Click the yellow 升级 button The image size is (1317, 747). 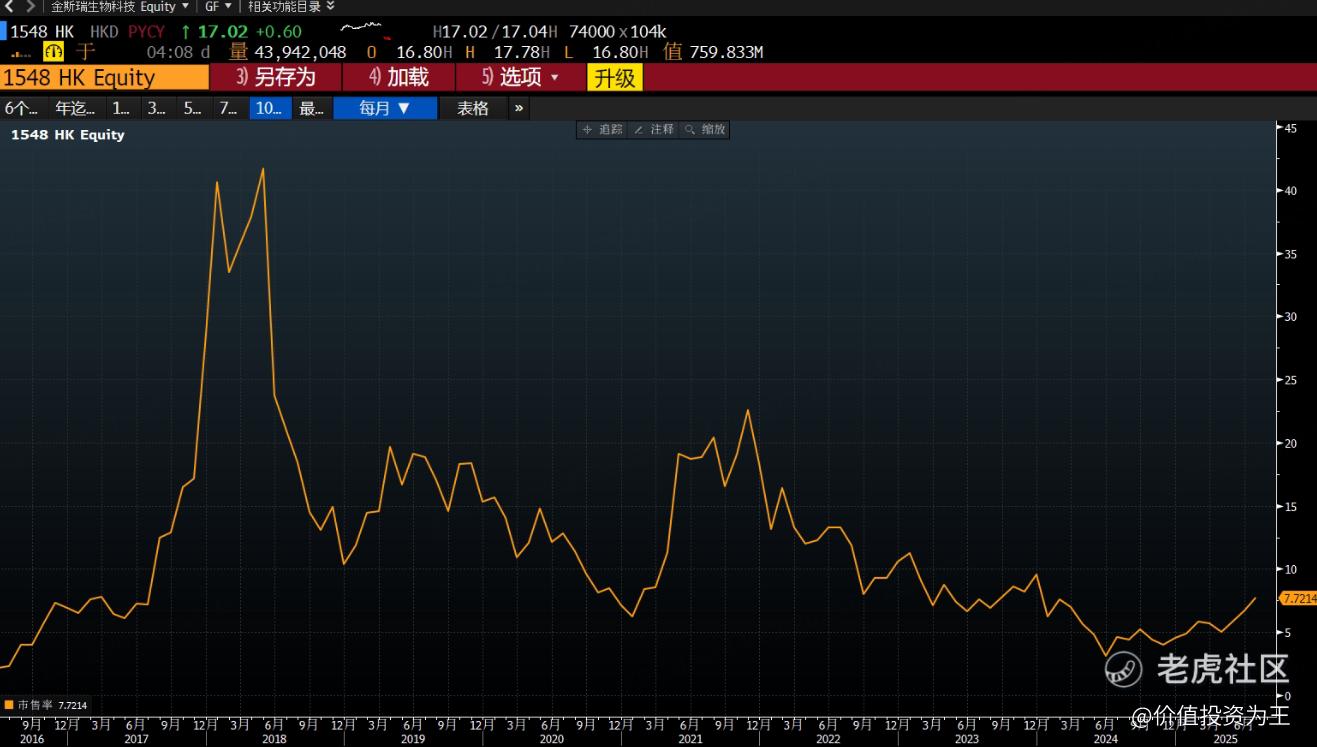(615, 77)
